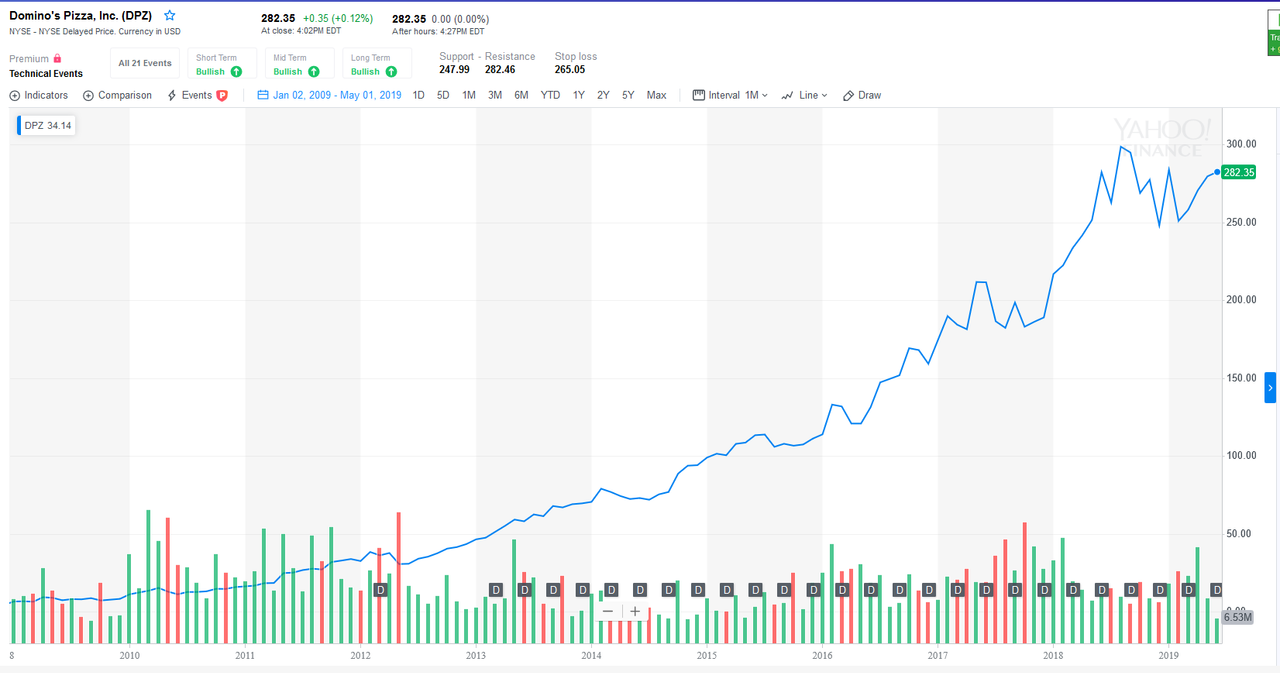Click the 300.00 price axis label
This screenshot has height=673, width=1280.
coord(1241,144)
